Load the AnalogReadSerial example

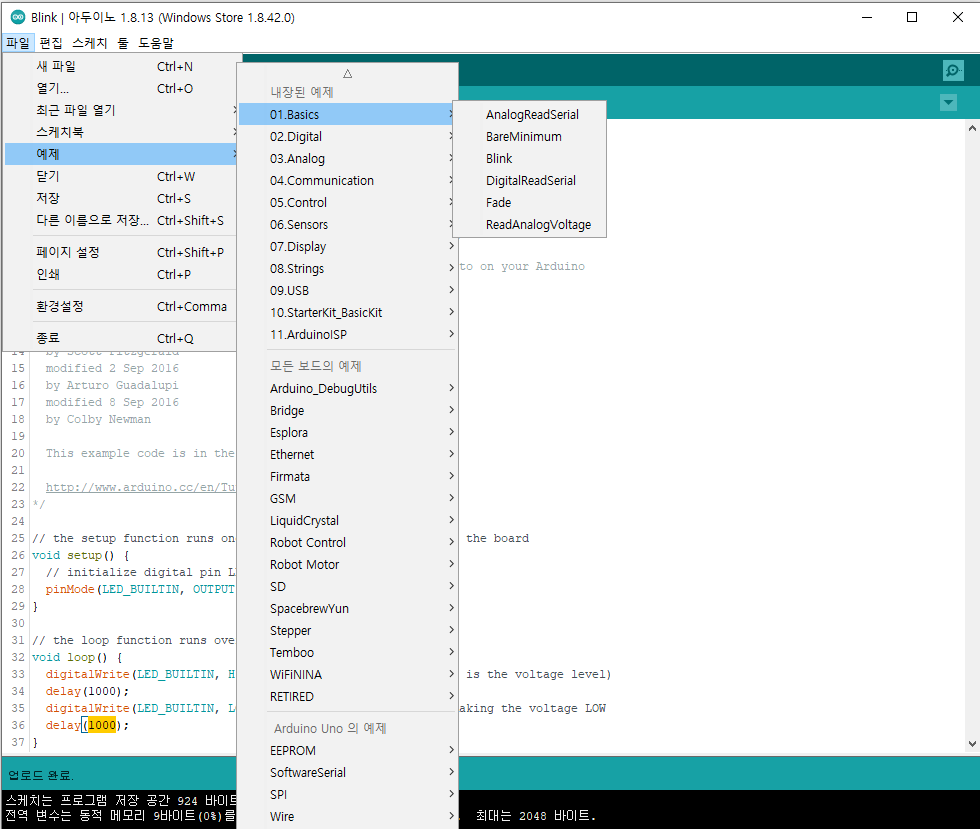click(529, 114)
